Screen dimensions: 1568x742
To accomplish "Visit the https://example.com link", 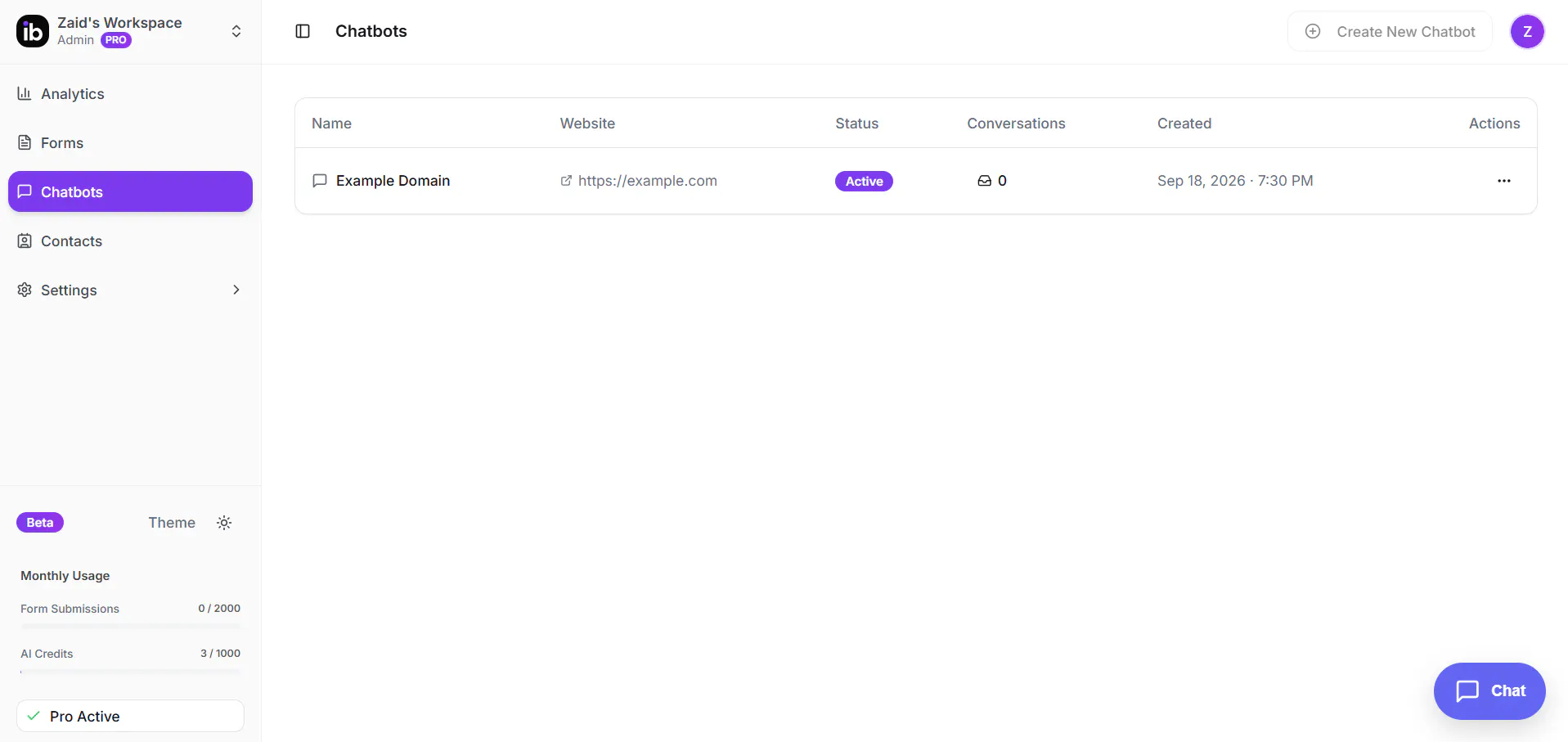I will click(x=647, y=181).
